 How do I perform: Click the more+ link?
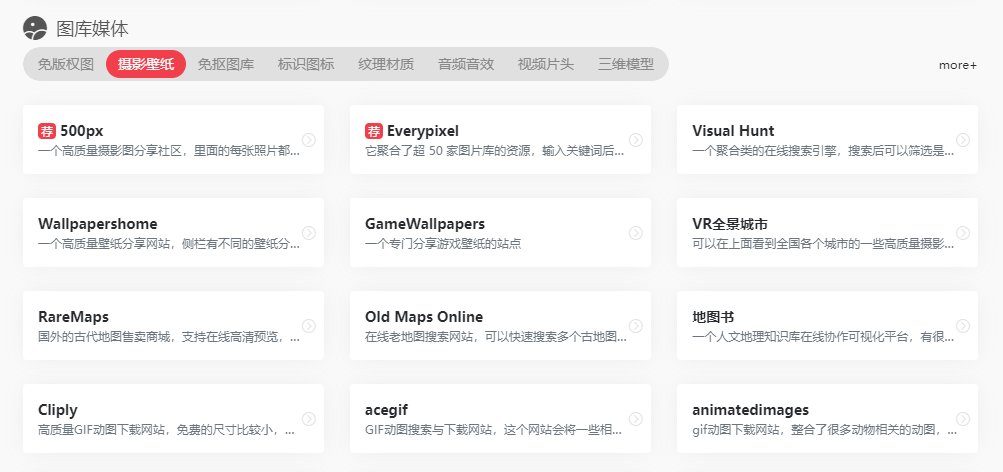pyautogui.click(x=958, y=65)
